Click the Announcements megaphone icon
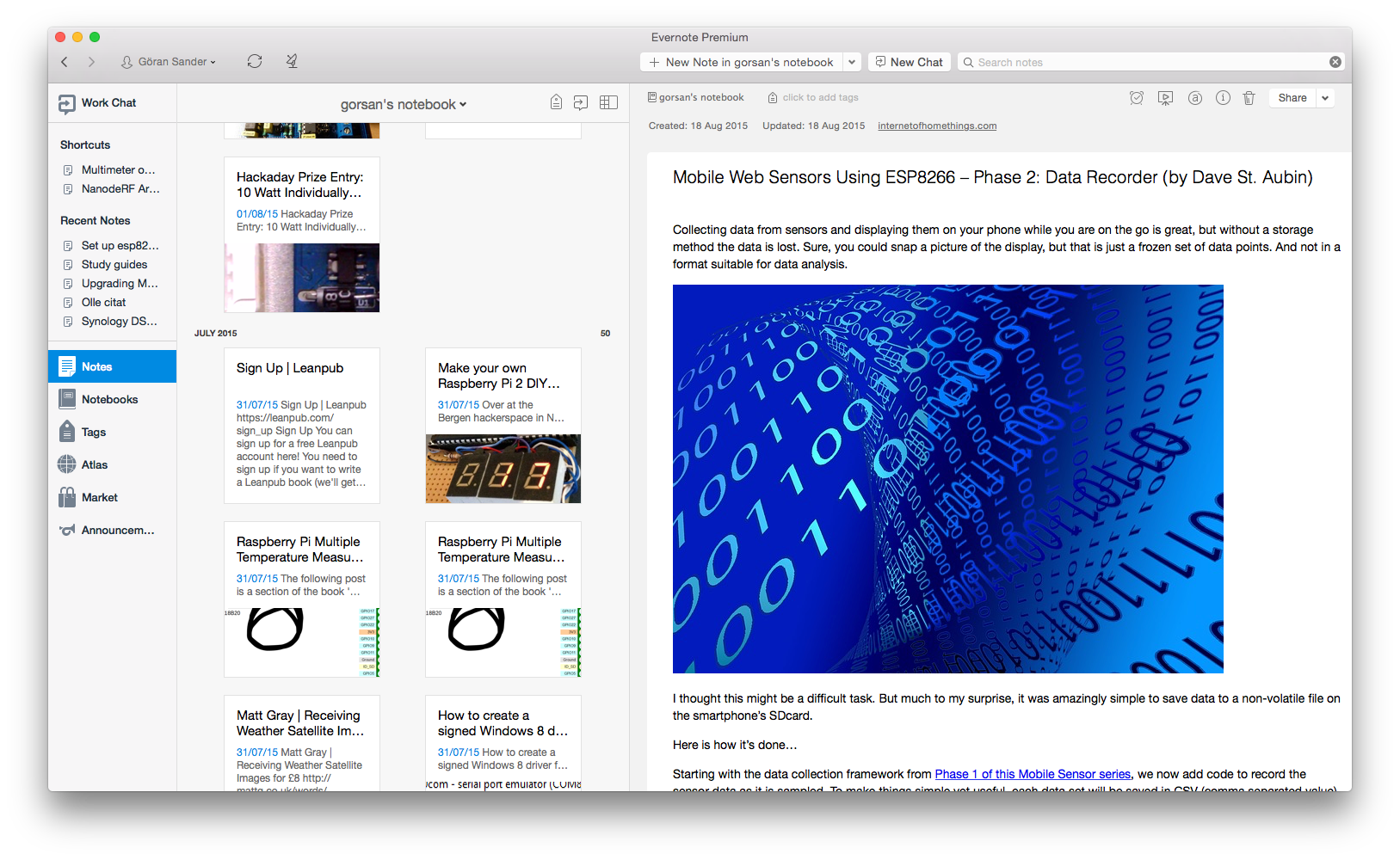This screenshot has width=1400, height=860. coord(67,530)
